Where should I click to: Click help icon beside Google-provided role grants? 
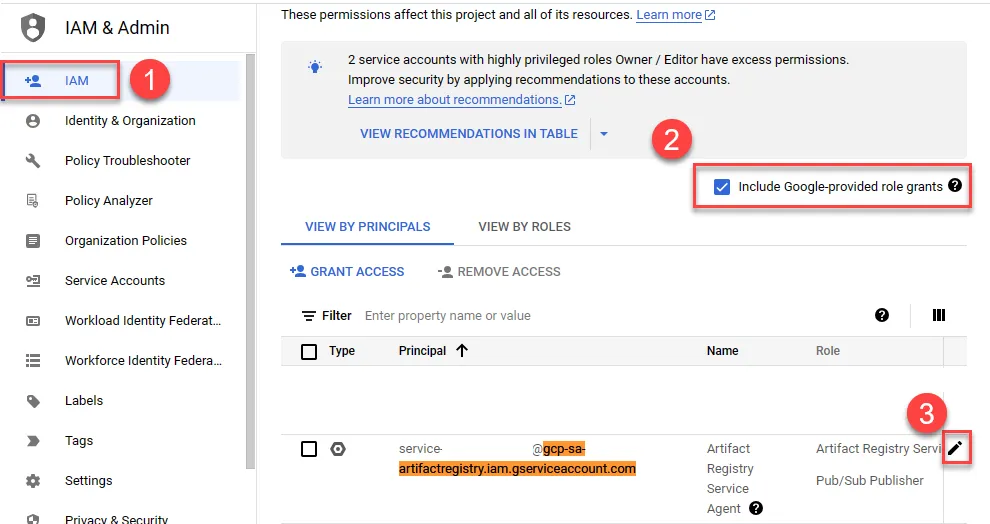[x=955, y=185]
